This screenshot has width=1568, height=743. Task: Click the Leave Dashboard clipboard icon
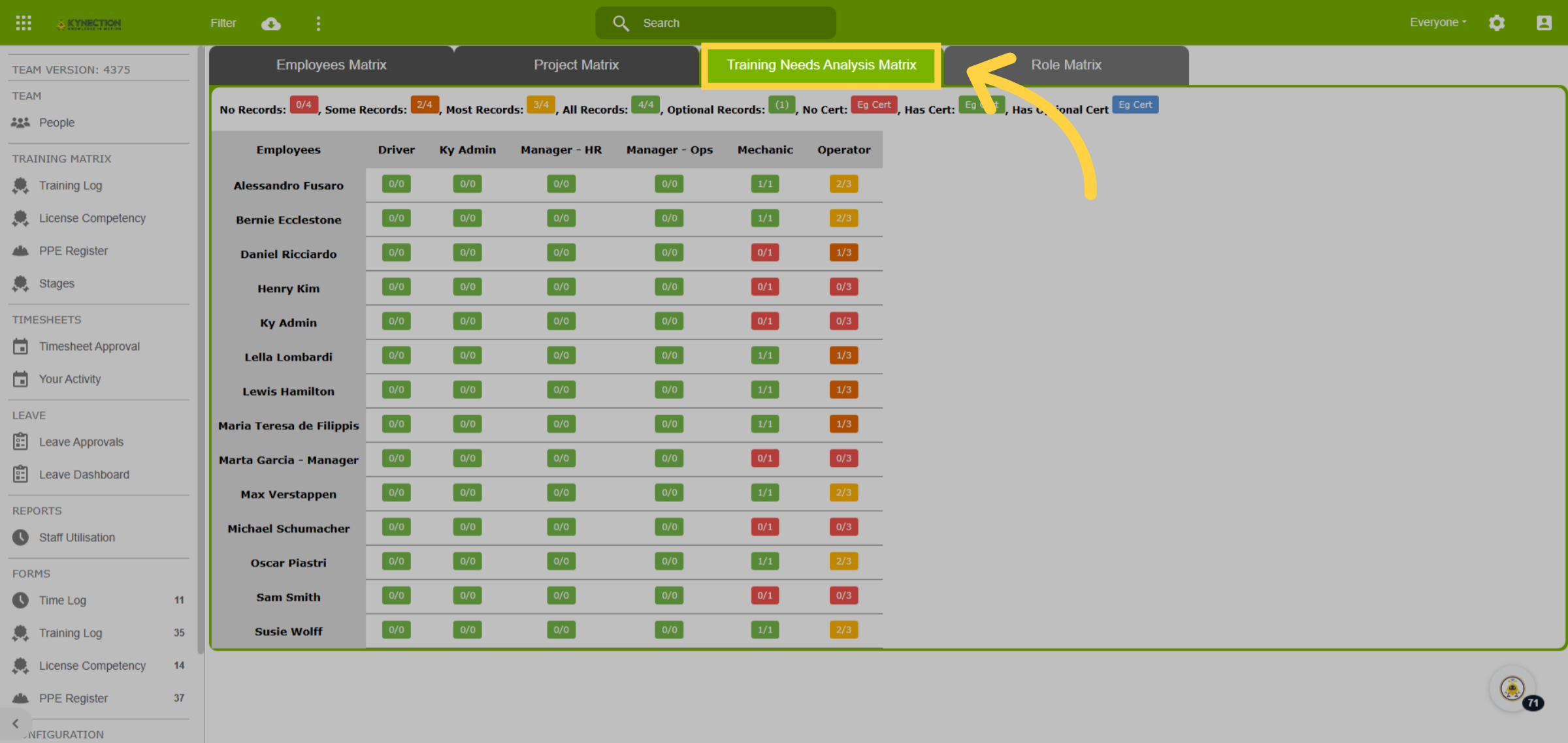[x=20, y=475]
